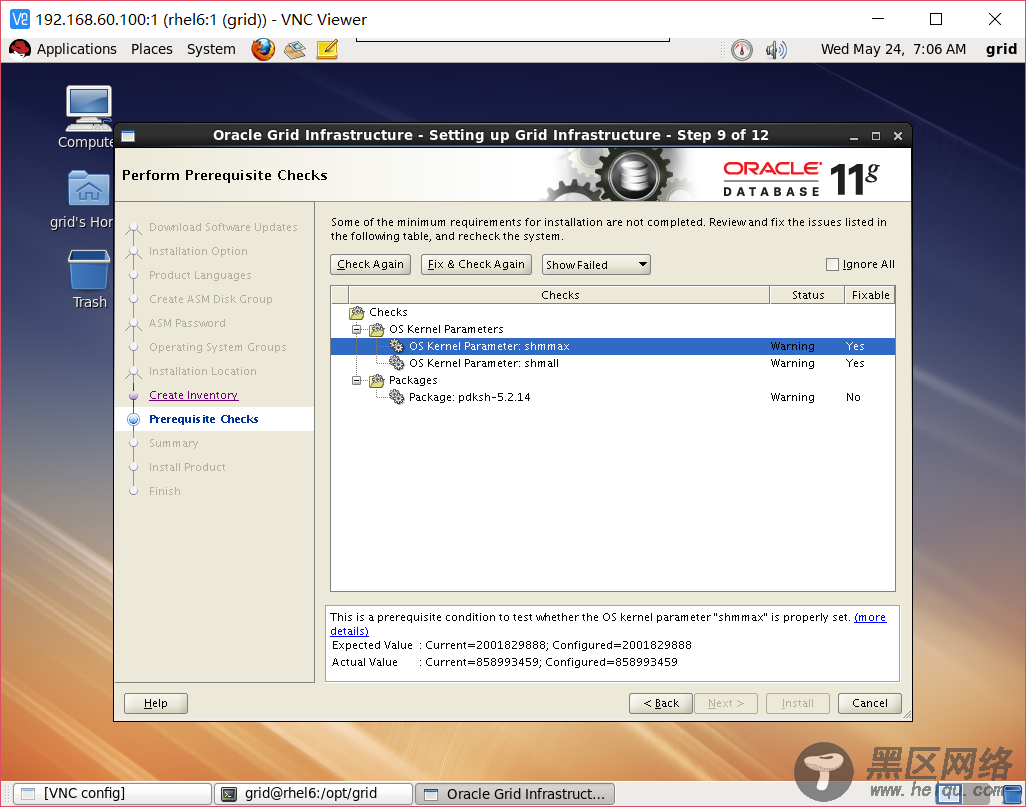This screenshot has height=807, width=1026.
Task: Click the power monitor tray icon
Action: tap(741, 50)
